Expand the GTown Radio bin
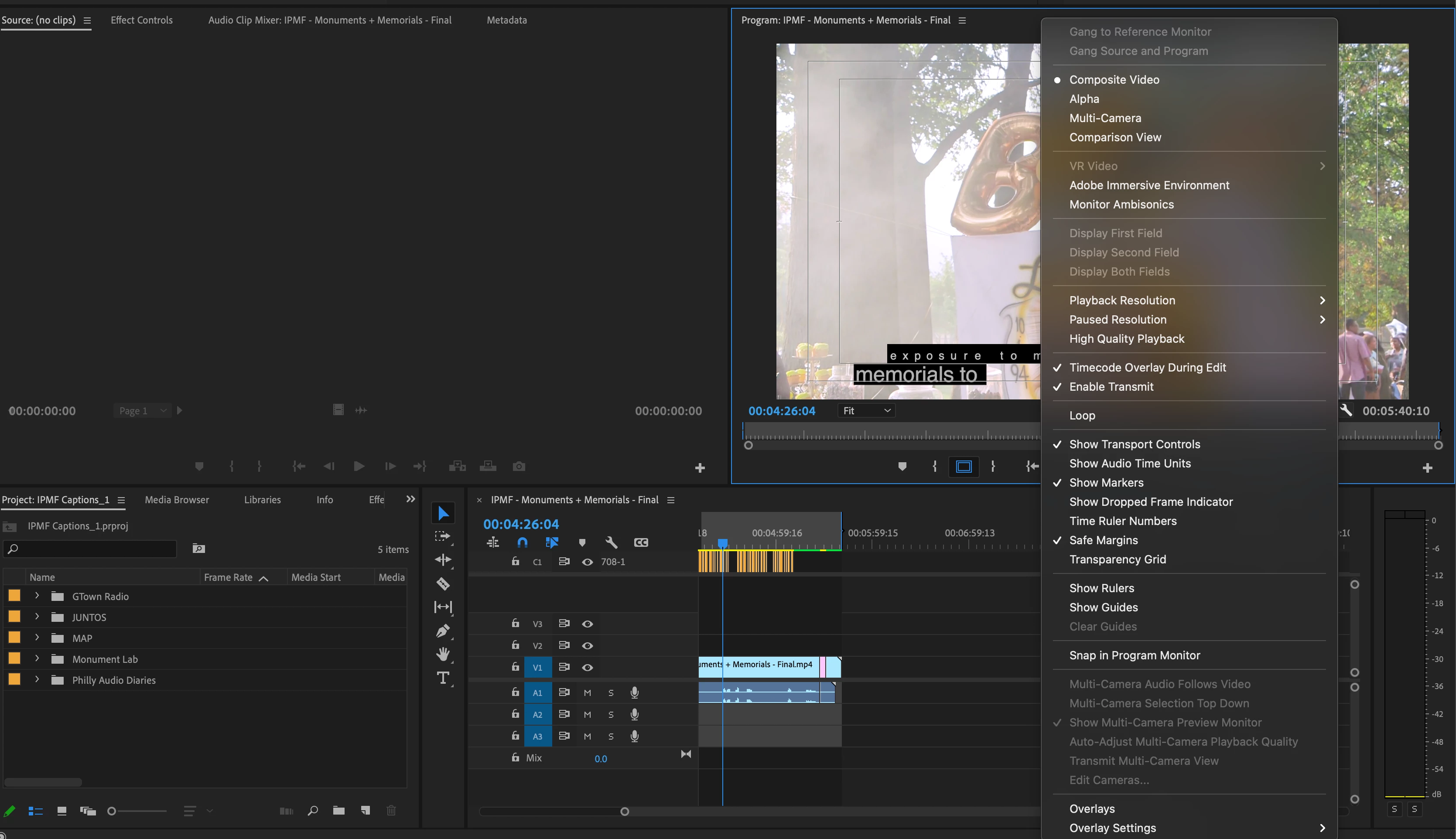The width and height of the screenshot is (1456, 839). 37,596
